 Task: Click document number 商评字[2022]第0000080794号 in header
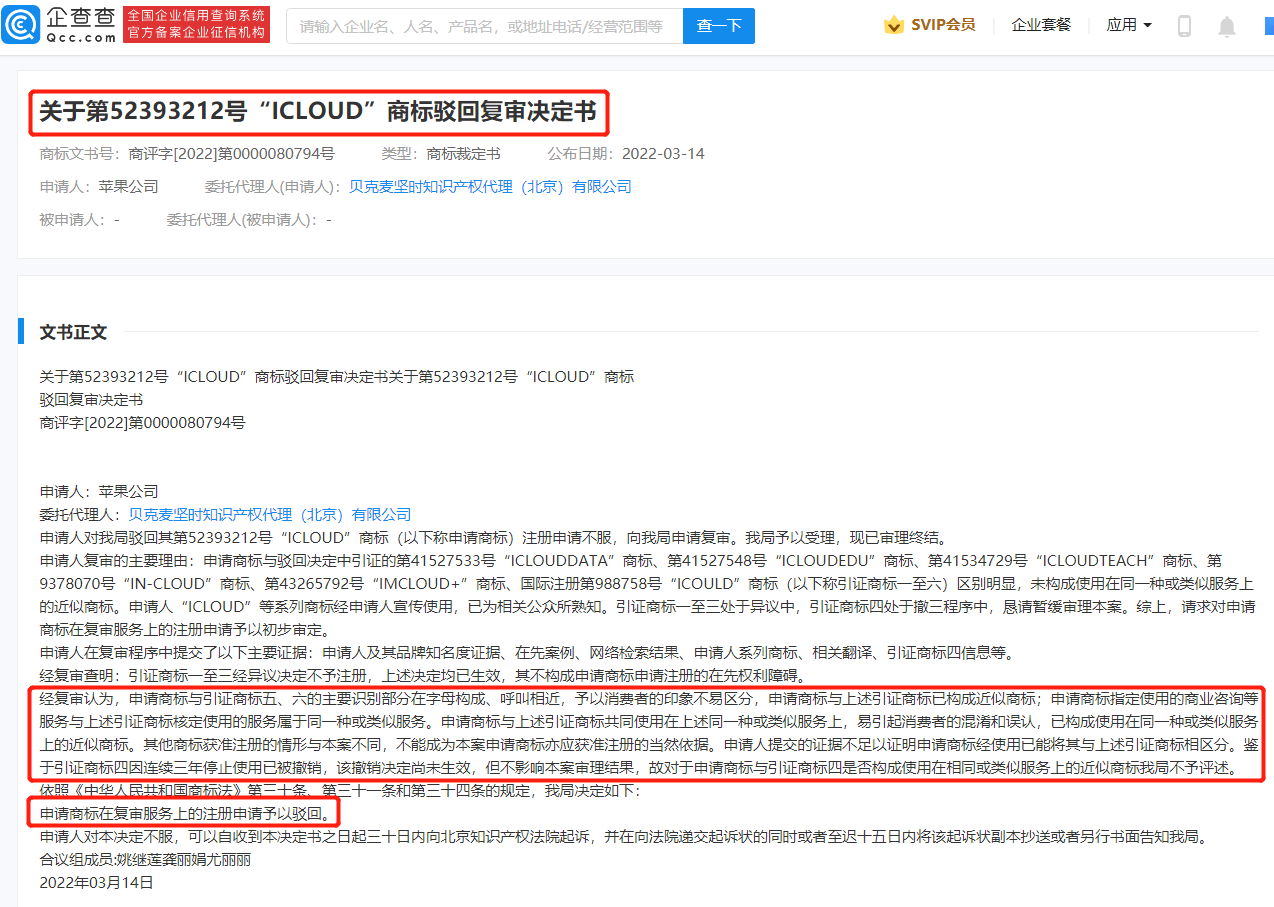point(232,154)
